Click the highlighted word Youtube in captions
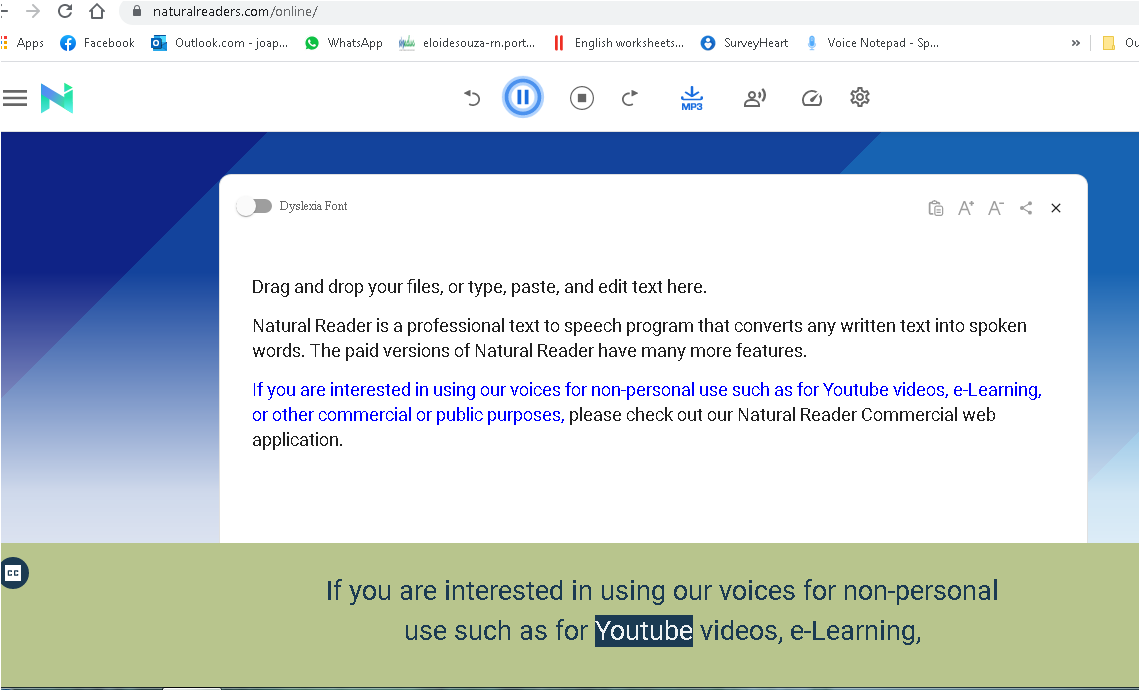 click(643, 630)
